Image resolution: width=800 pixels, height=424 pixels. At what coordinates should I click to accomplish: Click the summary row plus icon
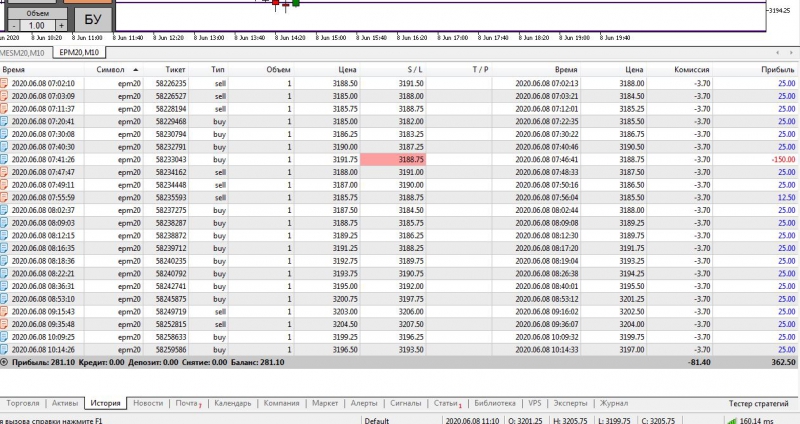(4, 362)
